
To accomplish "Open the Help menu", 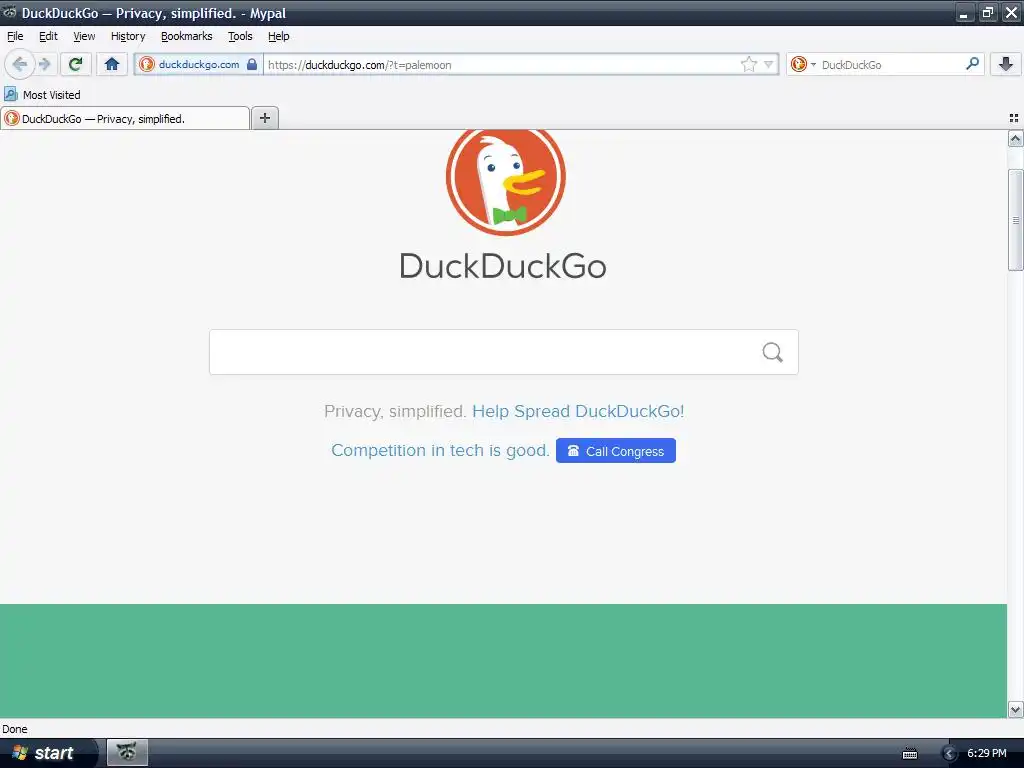I will pyautogui.click(x=278, y=36).
